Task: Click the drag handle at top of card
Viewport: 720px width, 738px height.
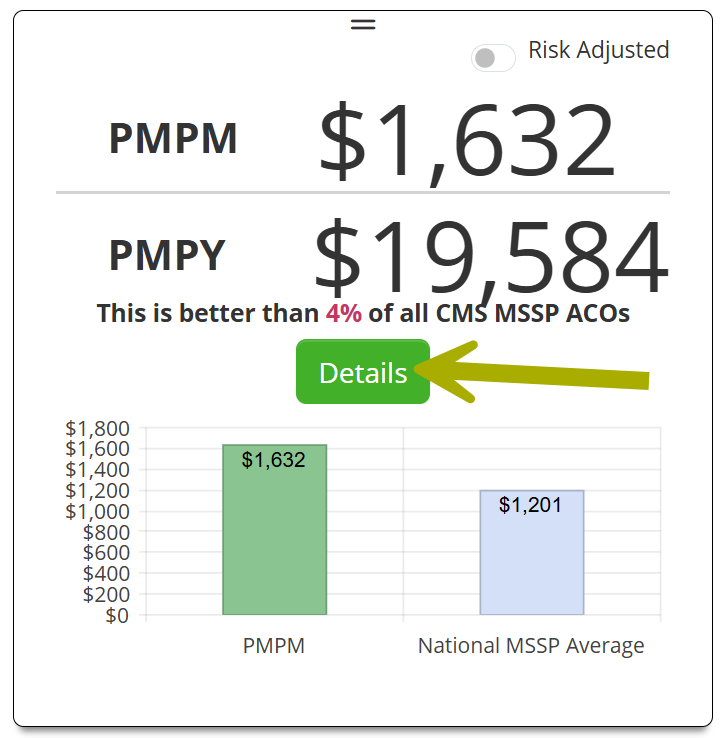Action: pos(363,24)
